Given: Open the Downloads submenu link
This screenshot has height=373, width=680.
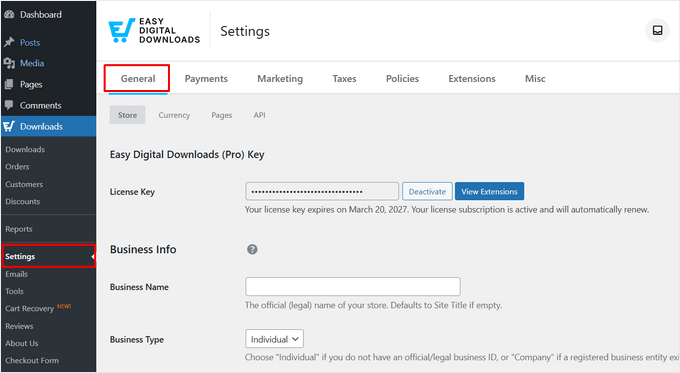Looking at the screenshot, I should [x=25, y=149].
